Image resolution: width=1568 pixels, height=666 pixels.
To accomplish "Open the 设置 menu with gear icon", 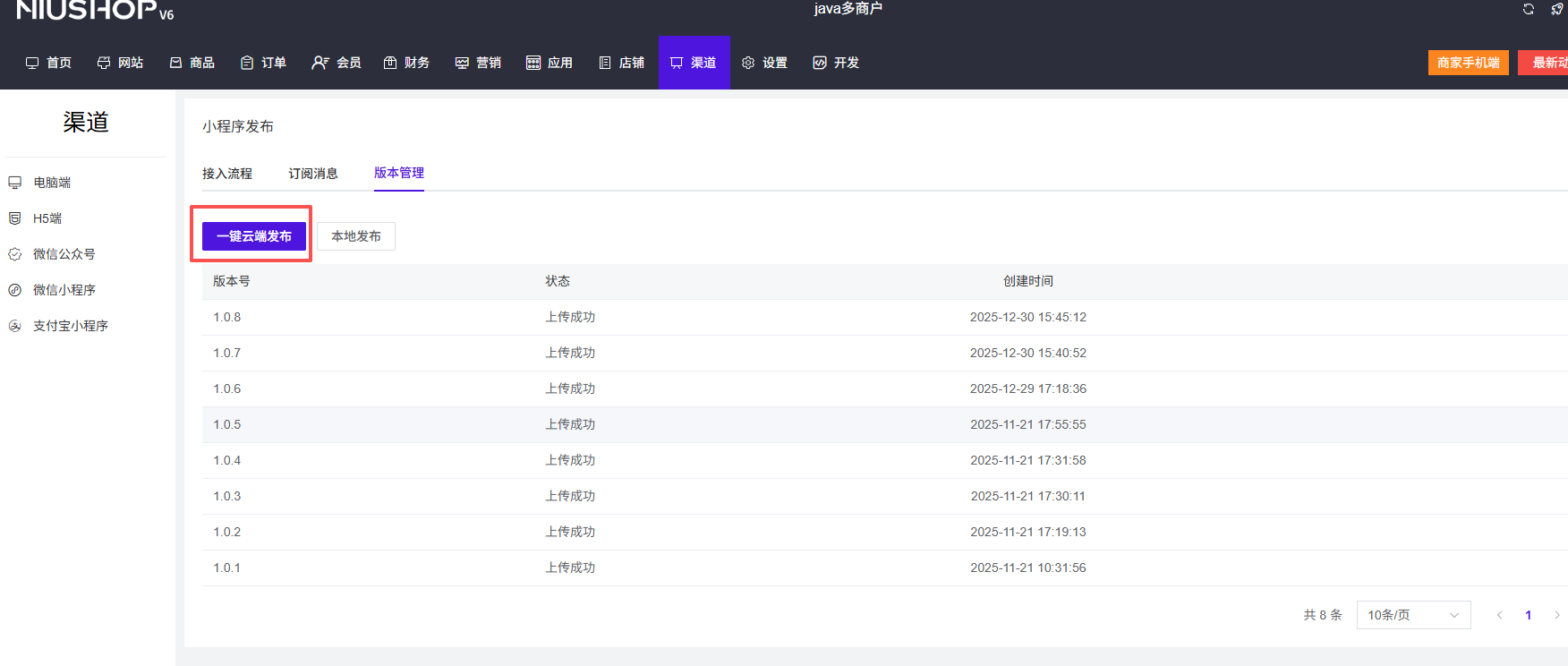I will click(765, 63).
